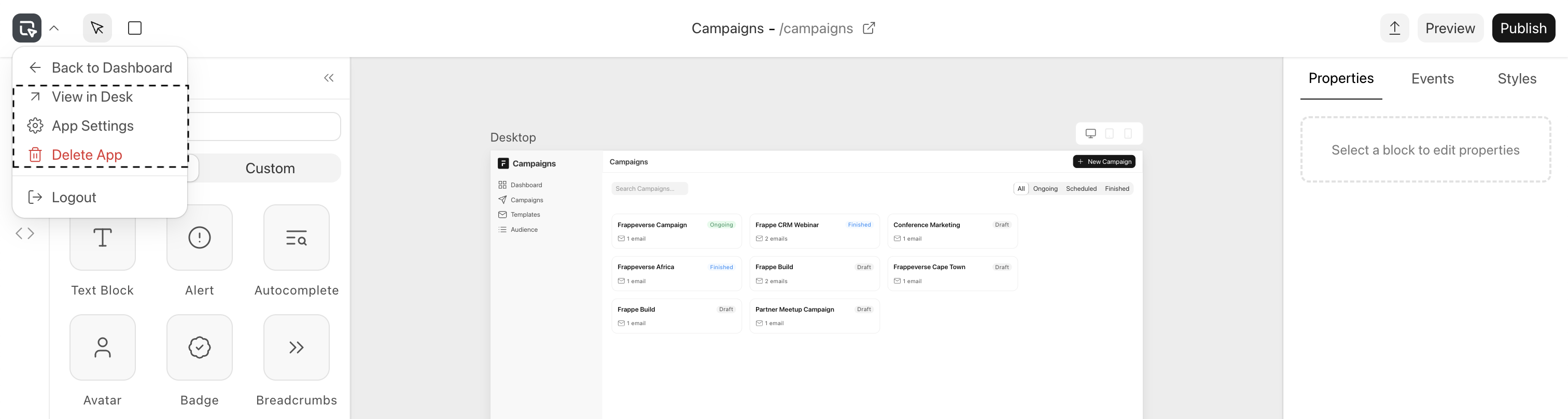1568x419 pixels.
Task: Switch to mobile breakpoint view
Action: click(1128, 133)
